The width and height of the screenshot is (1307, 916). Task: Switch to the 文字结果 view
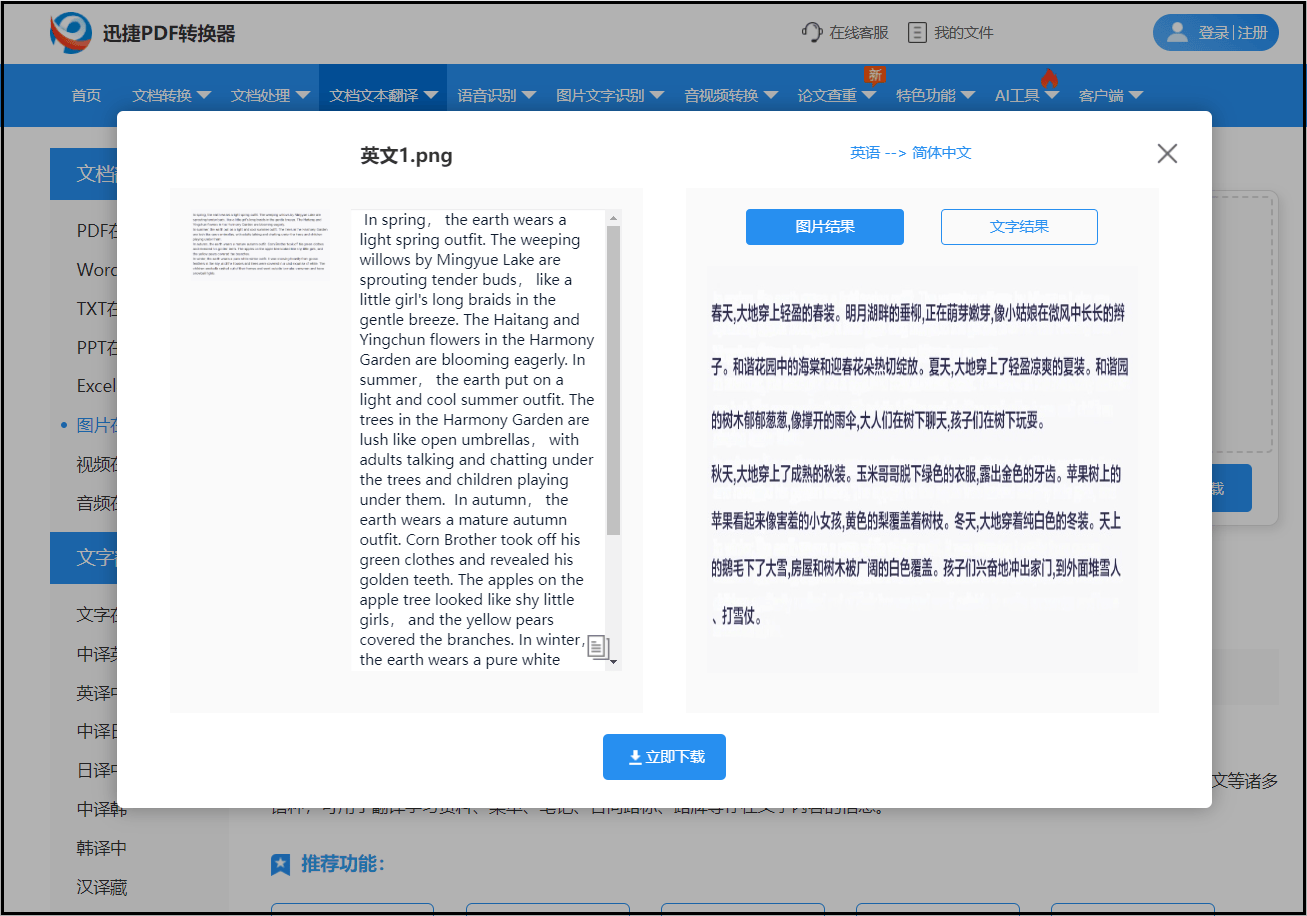1019,227
